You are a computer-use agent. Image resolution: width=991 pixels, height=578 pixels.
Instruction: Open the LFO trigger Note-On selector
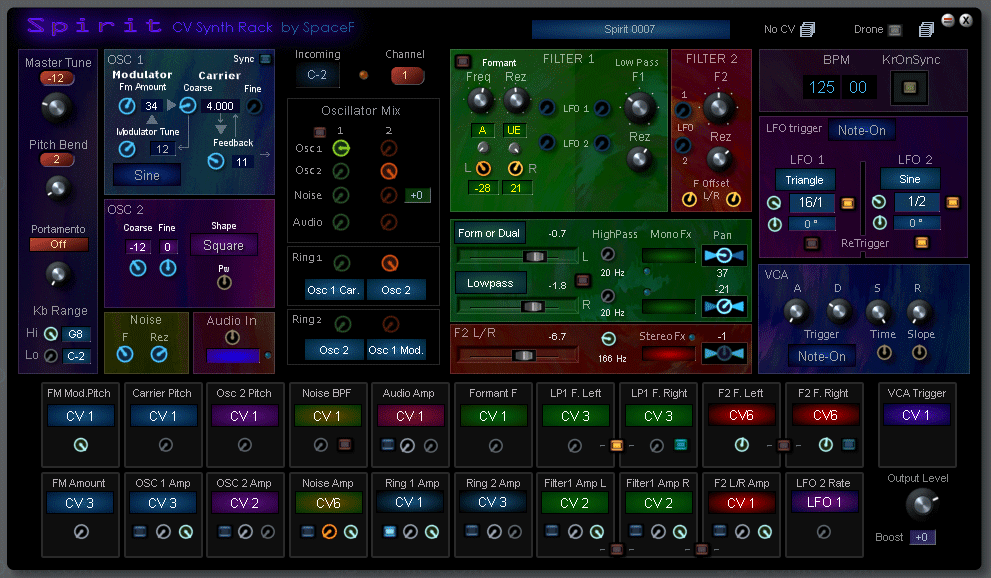[861, 130]
